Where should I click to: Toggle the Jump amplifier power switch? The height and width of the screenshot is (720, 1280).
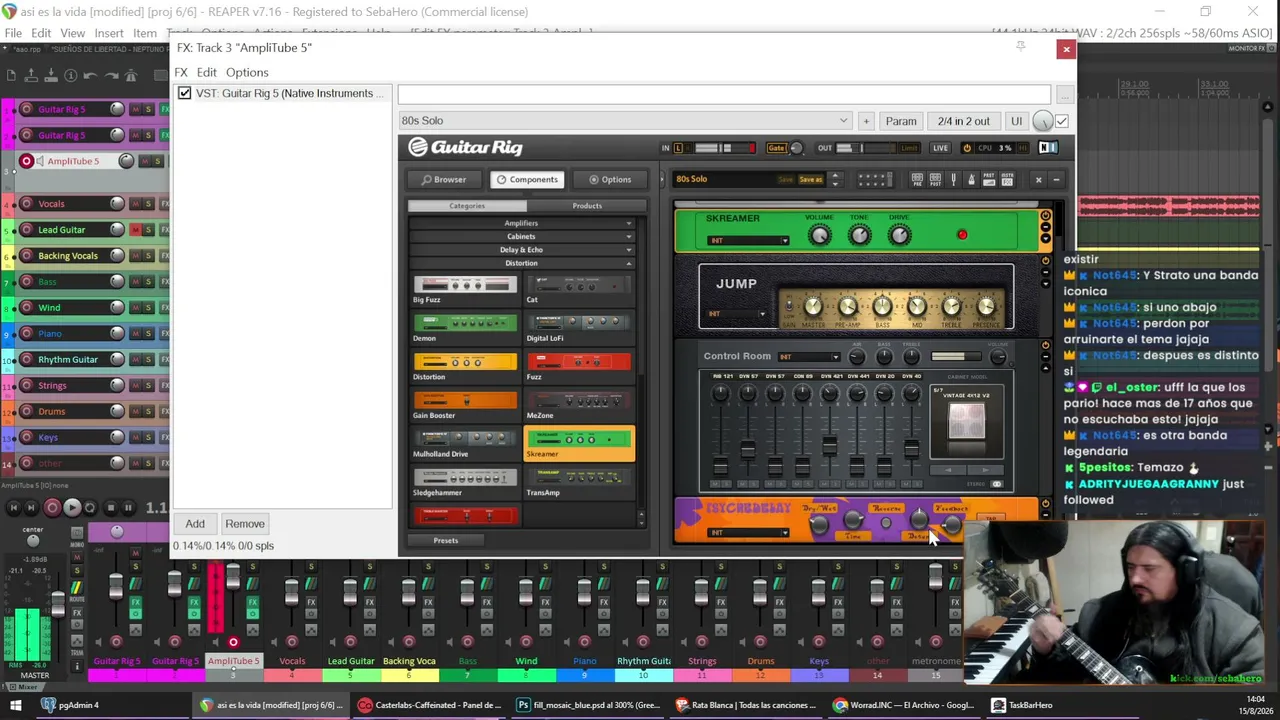click(x=1045, y=261)
